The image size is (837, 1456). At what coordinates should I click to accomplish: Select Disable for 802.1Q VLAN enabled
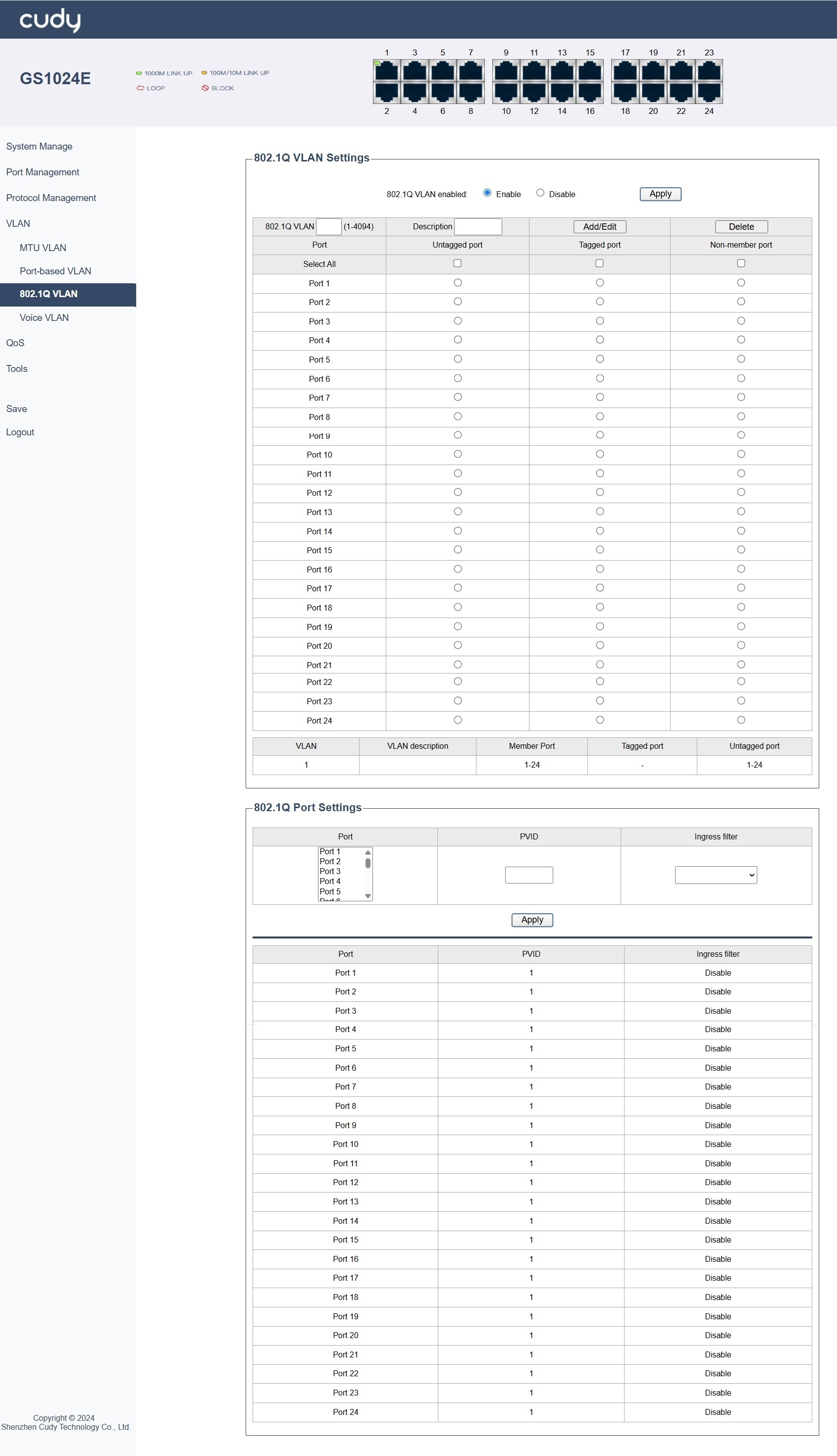click(540, 193)
